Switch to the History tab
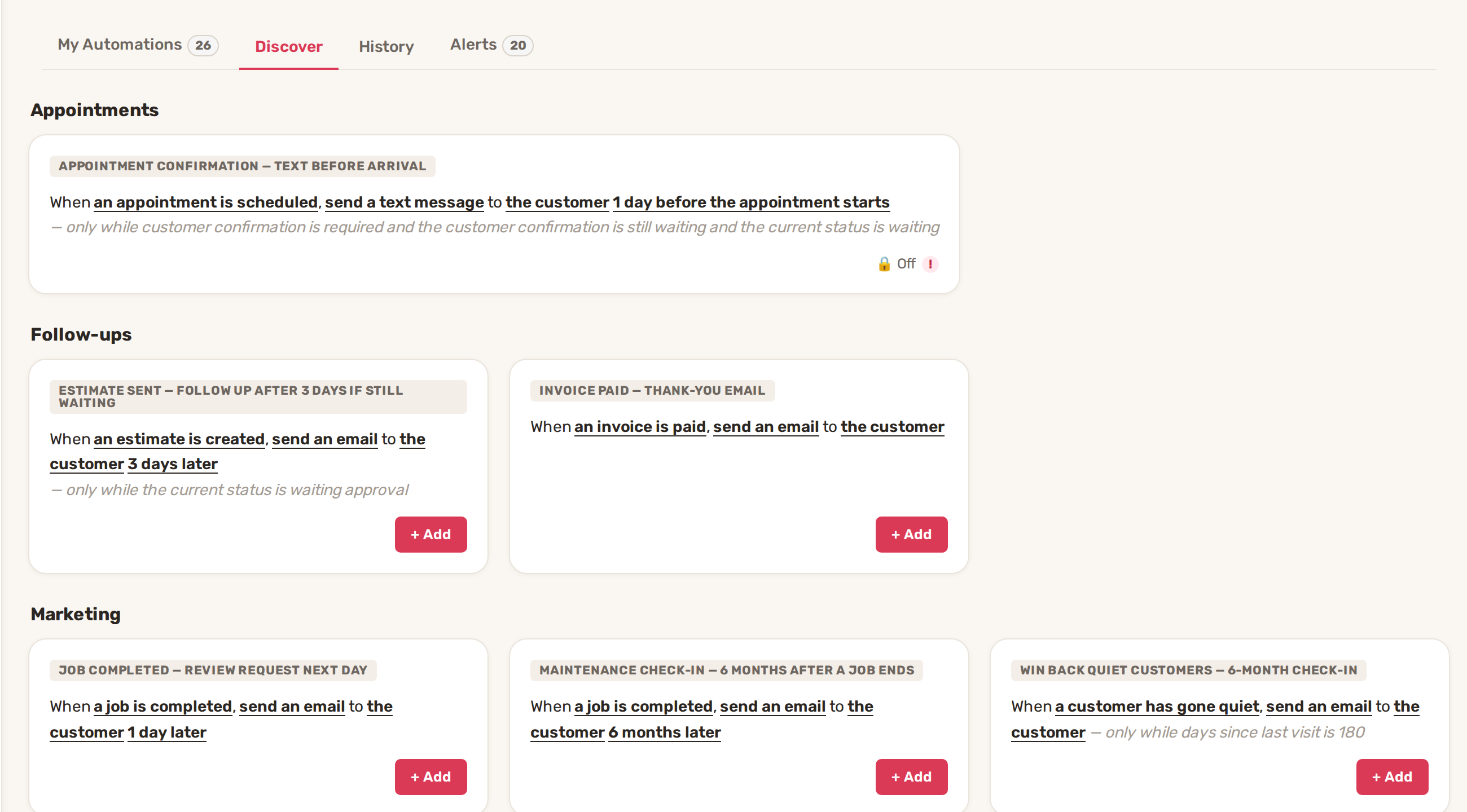 [x=386, y=47]
